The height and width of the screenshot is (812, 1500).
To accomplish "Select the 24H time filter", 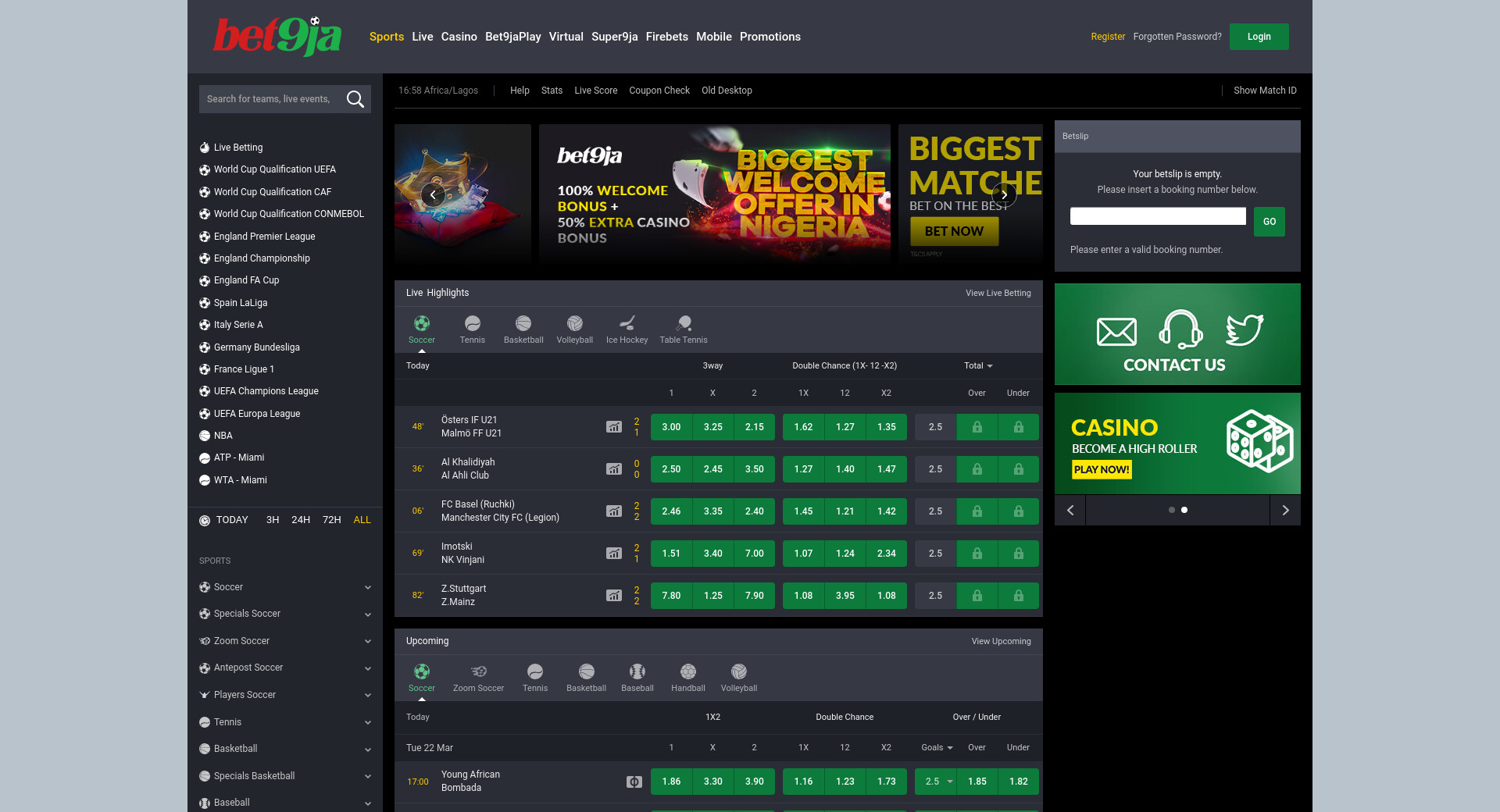I will click(x=301, y=520).
